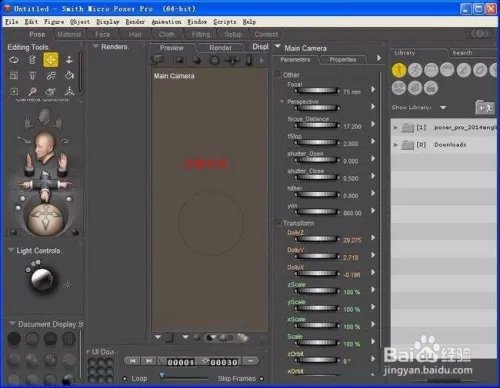Open the parameters panel menu arrow
Image resolution: width=500 pixels, height=388 pixels.
pos(379,58)
